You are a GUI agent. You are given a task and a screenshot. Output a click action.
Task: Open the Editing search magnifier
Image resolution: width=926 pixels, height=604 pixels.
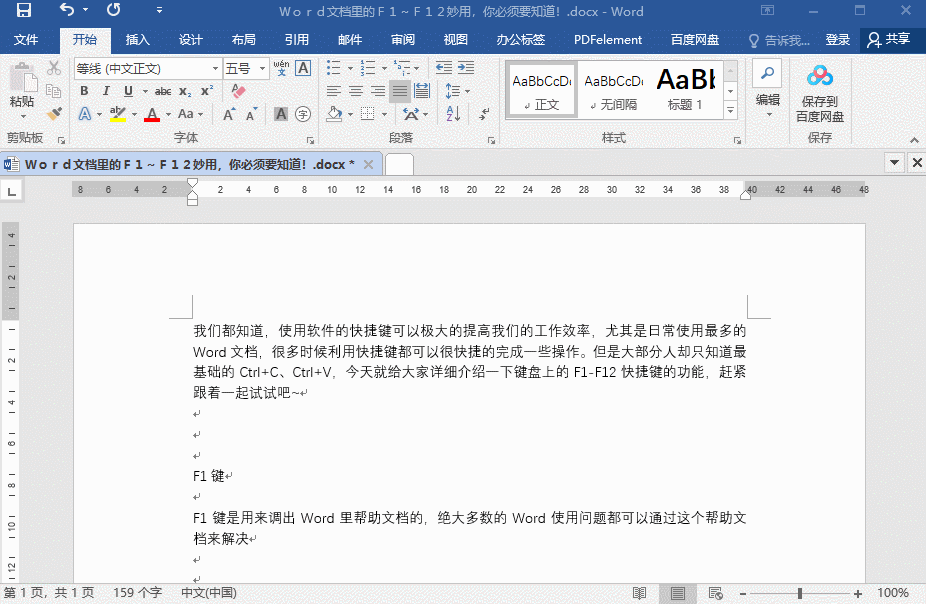pos(767,73)
